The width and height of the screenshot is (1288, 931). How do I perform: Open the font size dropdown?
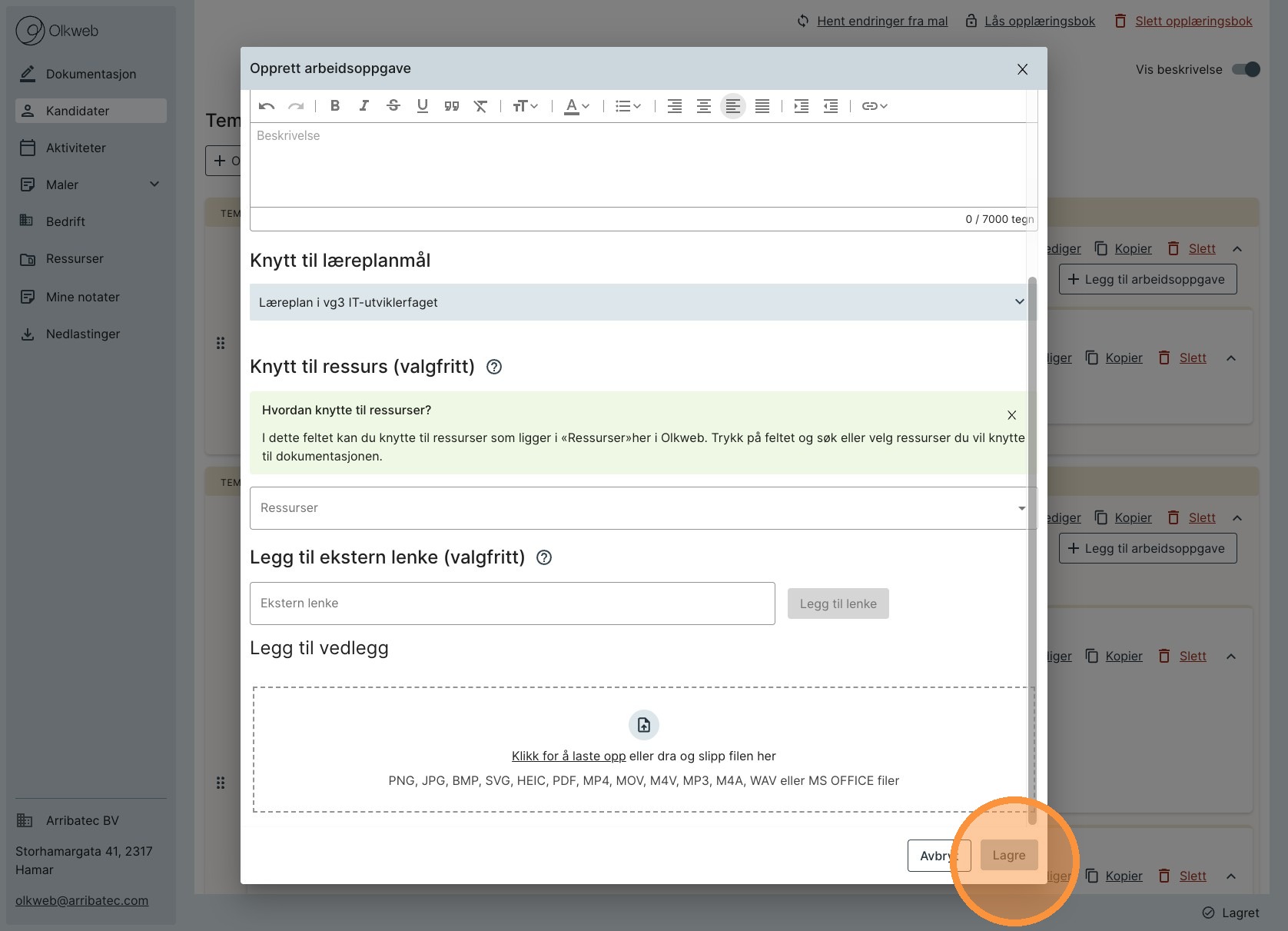tap(525, 106)
